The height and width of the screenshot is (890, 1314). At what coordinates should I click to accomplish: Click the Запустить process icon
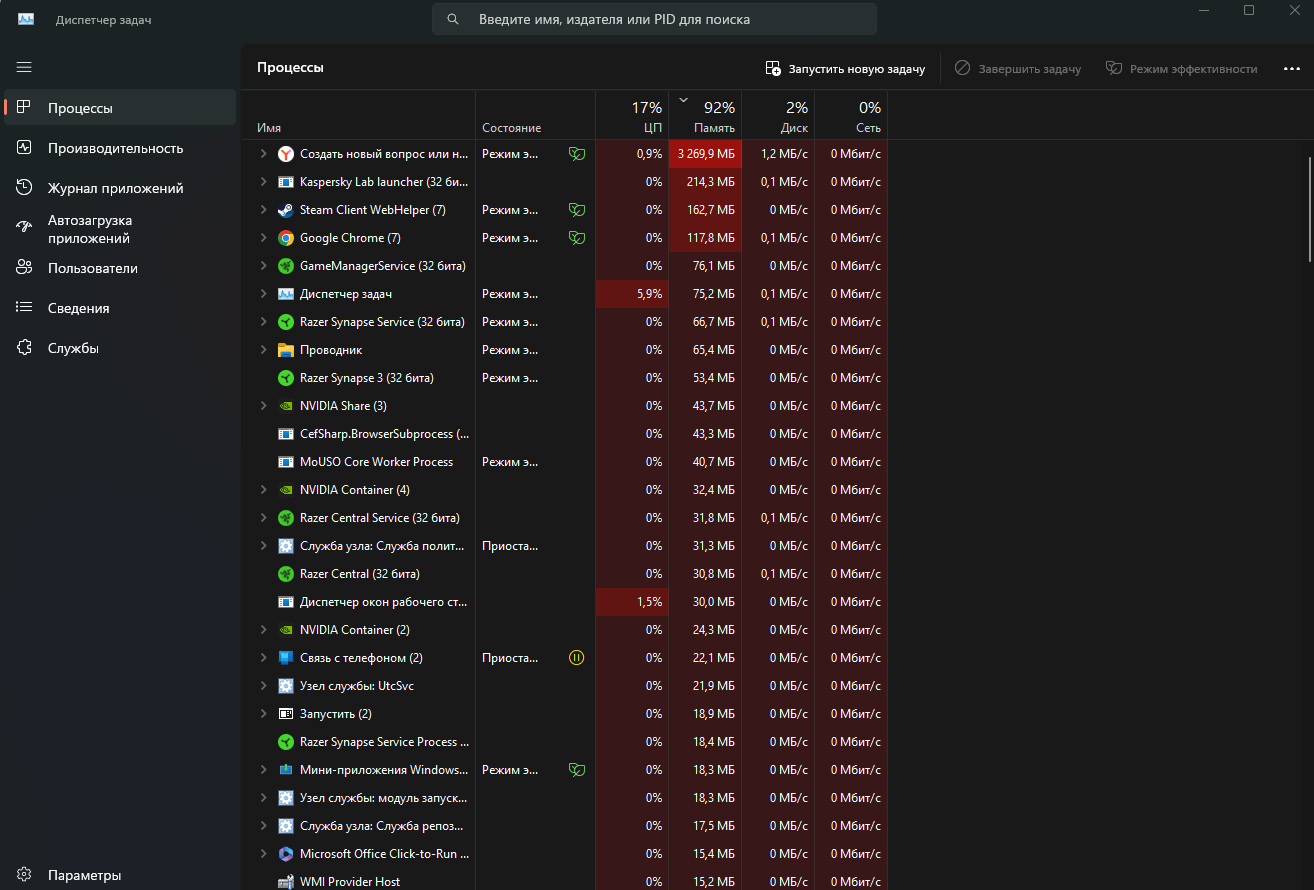click(286, 714)
